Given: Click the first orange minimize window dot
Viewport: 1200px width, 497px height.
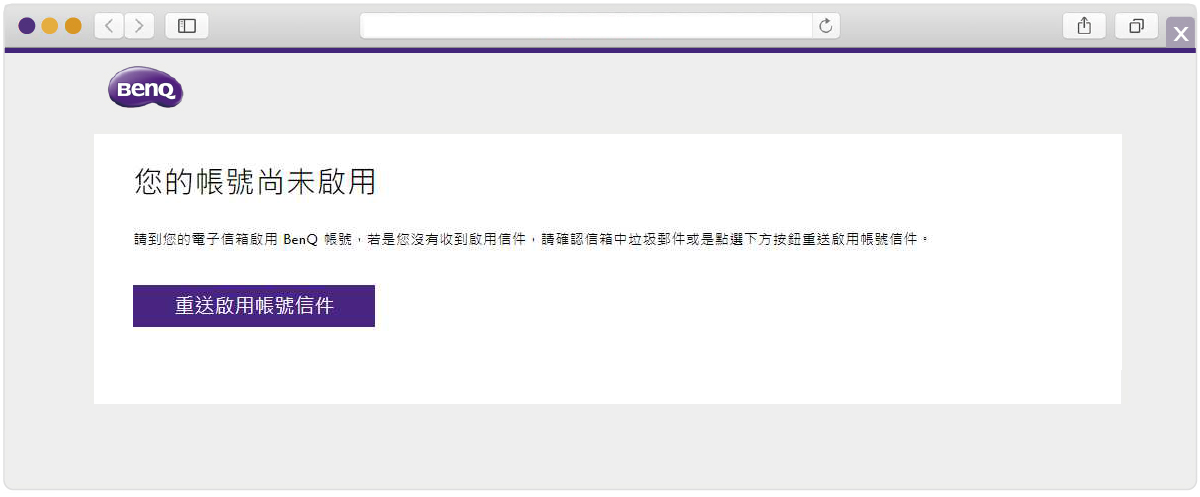Looking at the screenshot, I should pyautogui.click(x=50, y=26).
